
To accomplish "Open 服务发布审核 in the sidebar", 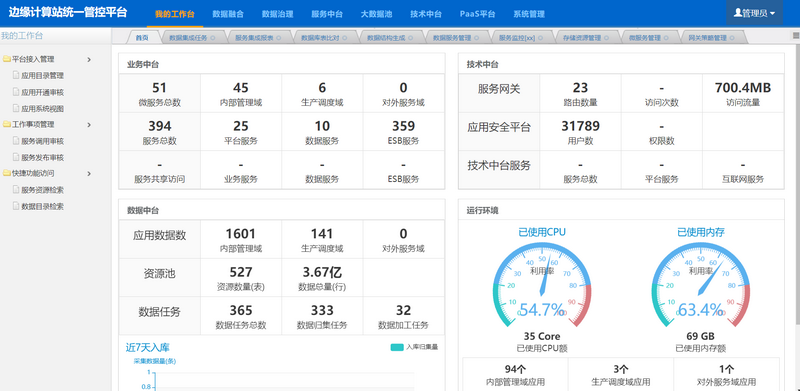I will [x=42, y=158].
